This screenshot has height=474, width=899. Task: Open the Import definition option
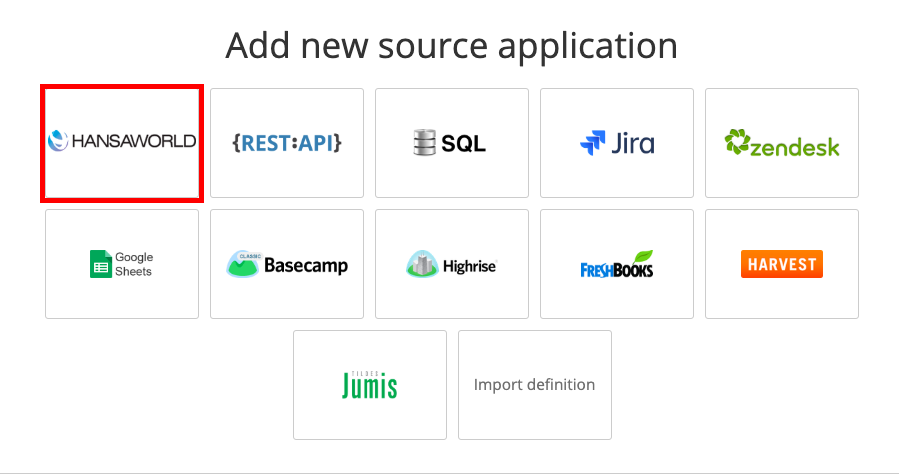[x=534, y=385]
